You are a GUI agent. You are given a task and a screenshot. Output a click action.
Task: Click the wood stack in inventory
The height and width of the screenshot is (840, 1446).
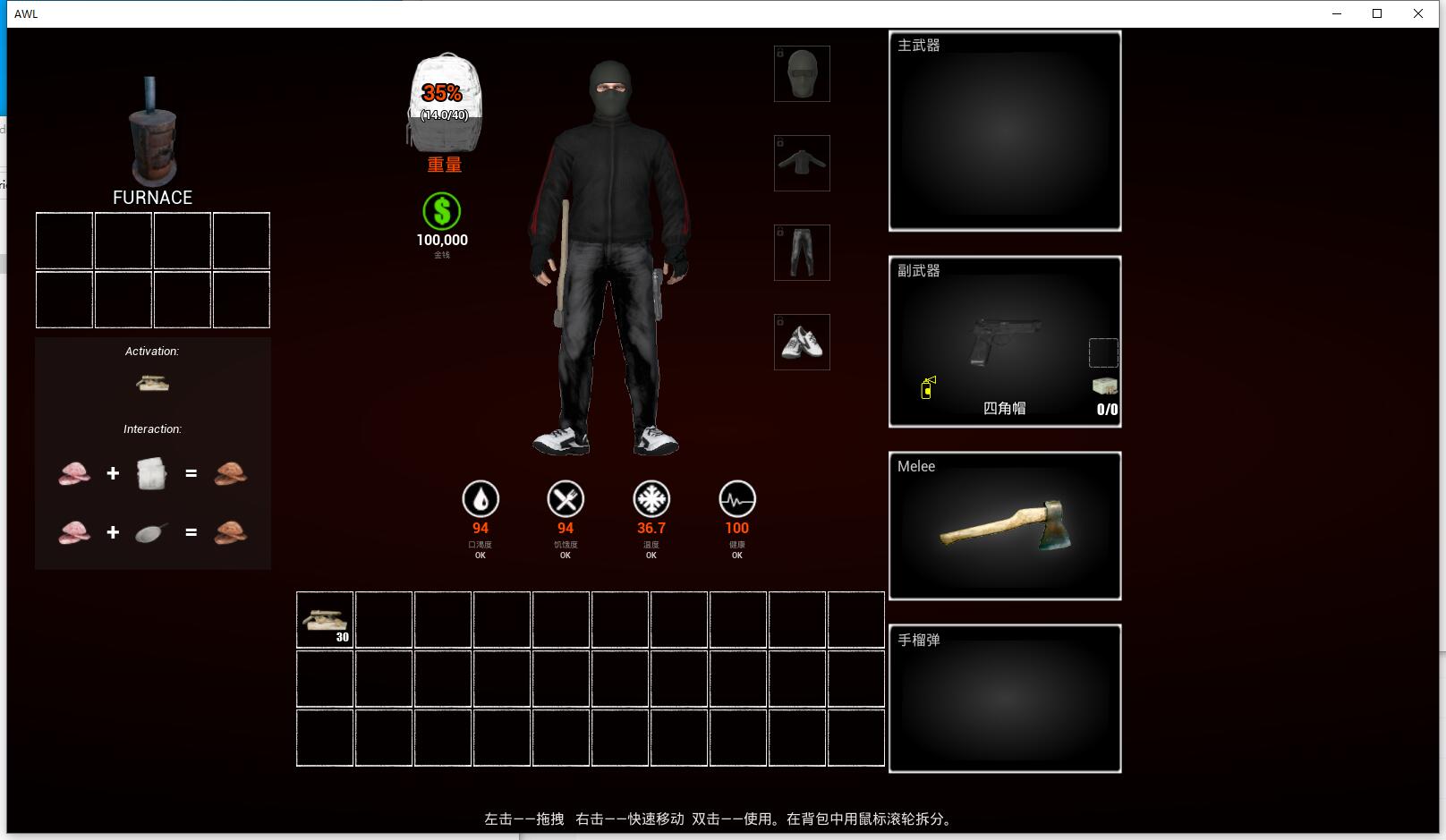point(325,619)
